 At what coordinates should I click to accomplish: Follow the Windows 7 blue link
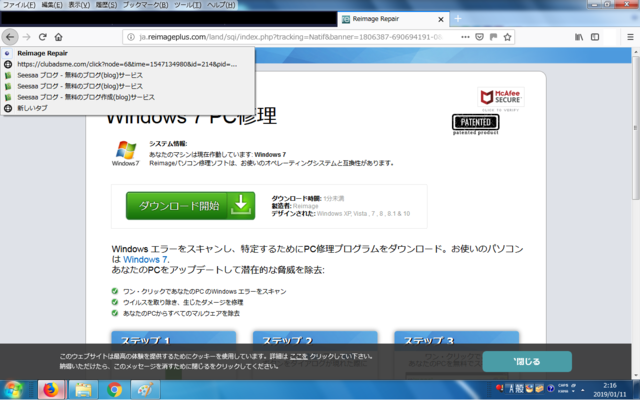[x=145, y=260]
